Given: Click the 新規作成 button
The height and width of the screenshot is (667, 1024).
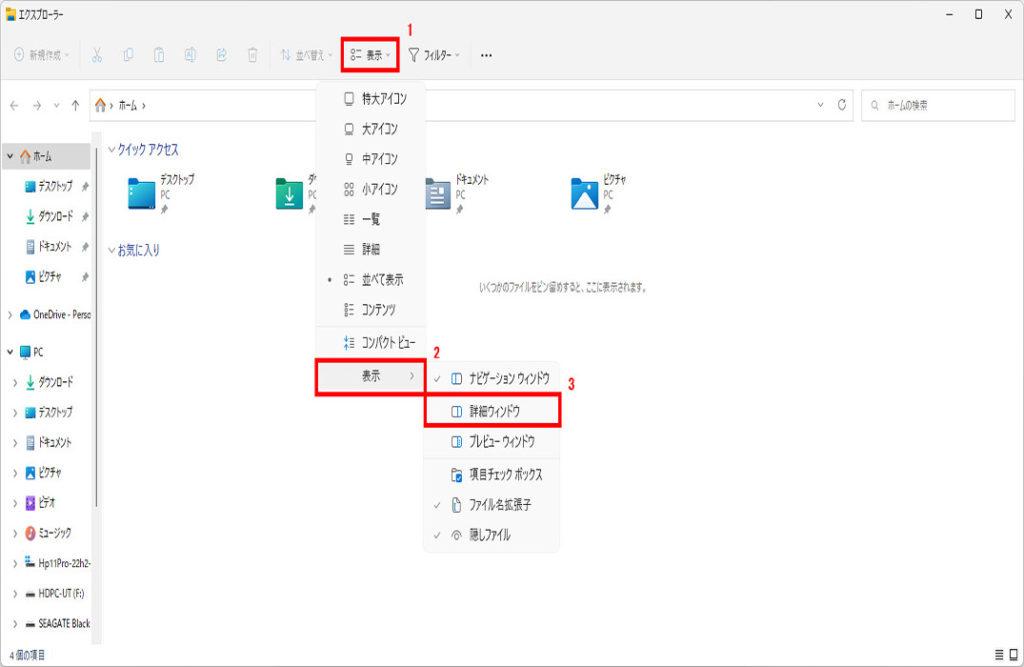Looking at the screenshot, I should pyautogui.click(x=42, y=55).
